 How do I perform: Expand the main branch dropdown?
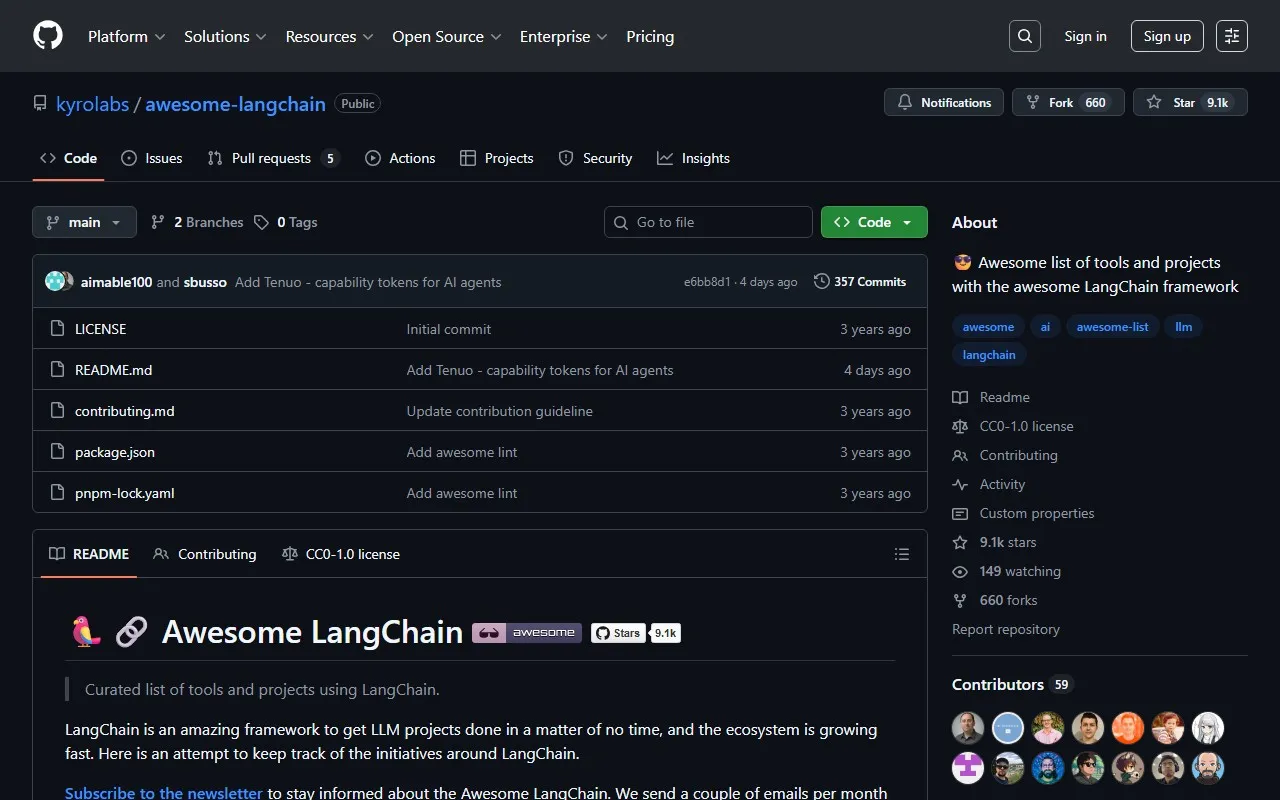(x=84, y=221)
